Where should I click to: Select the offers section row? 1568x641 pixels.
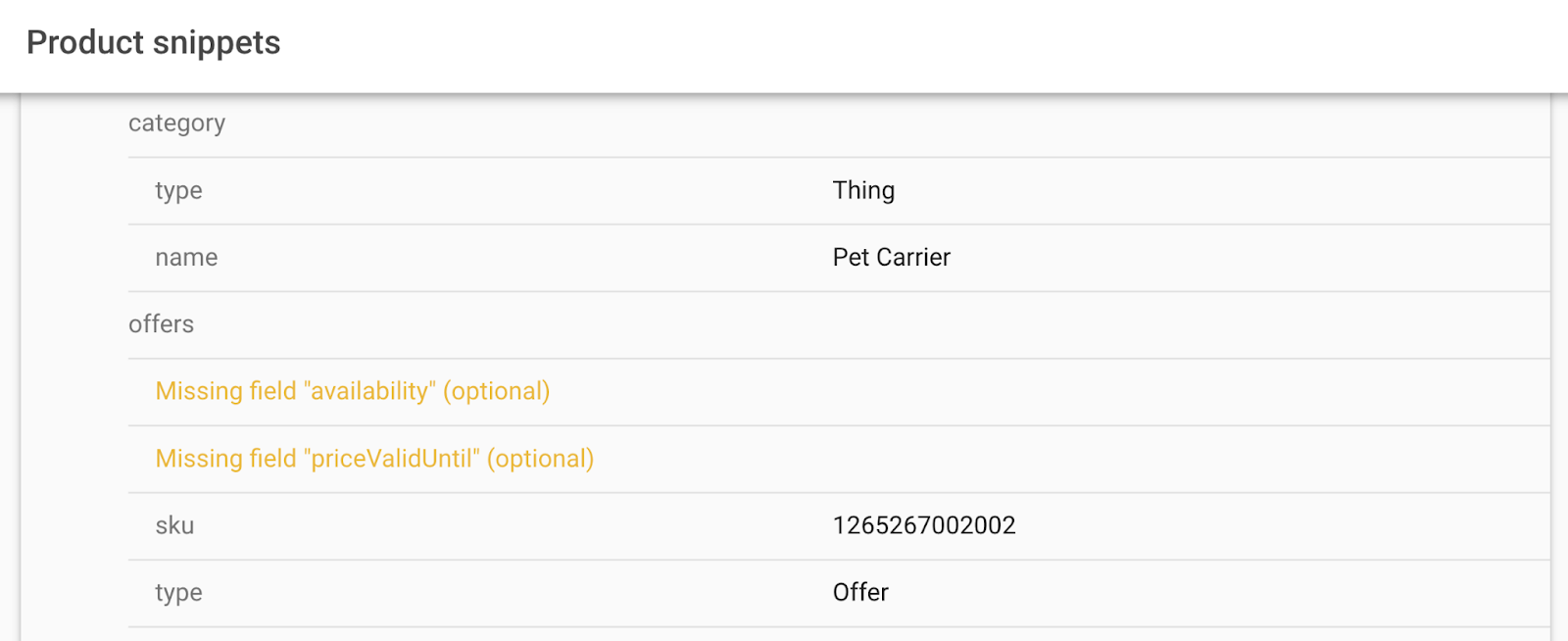[x=161, y=324]
